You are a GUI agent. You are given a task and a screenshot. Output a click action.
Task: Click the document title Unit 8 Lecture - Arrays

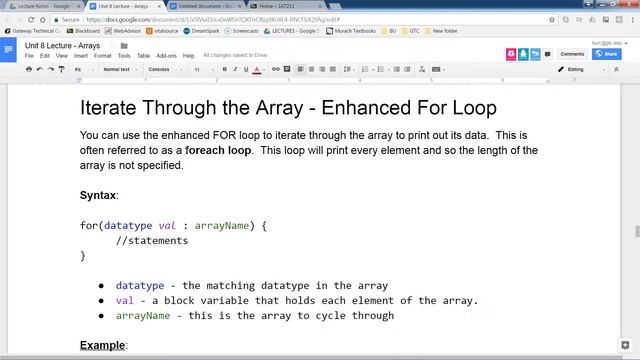point(62,46)
